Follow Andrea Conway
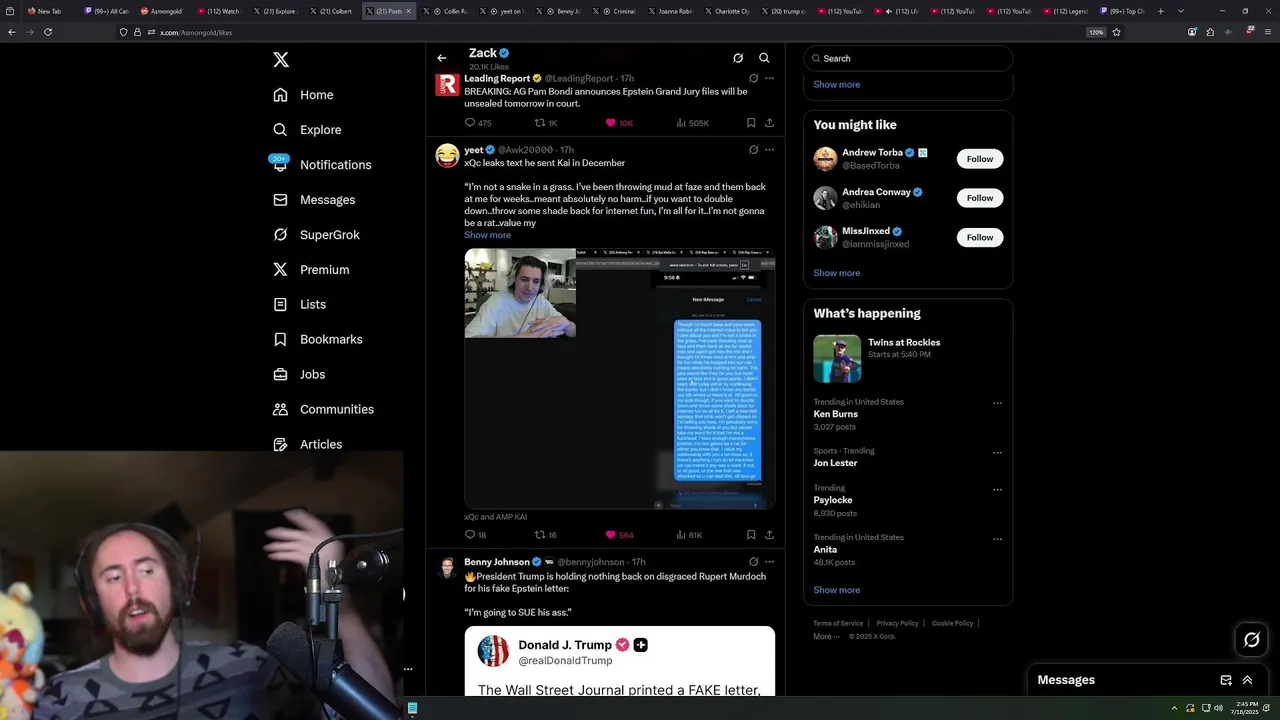 pos(979,198)
